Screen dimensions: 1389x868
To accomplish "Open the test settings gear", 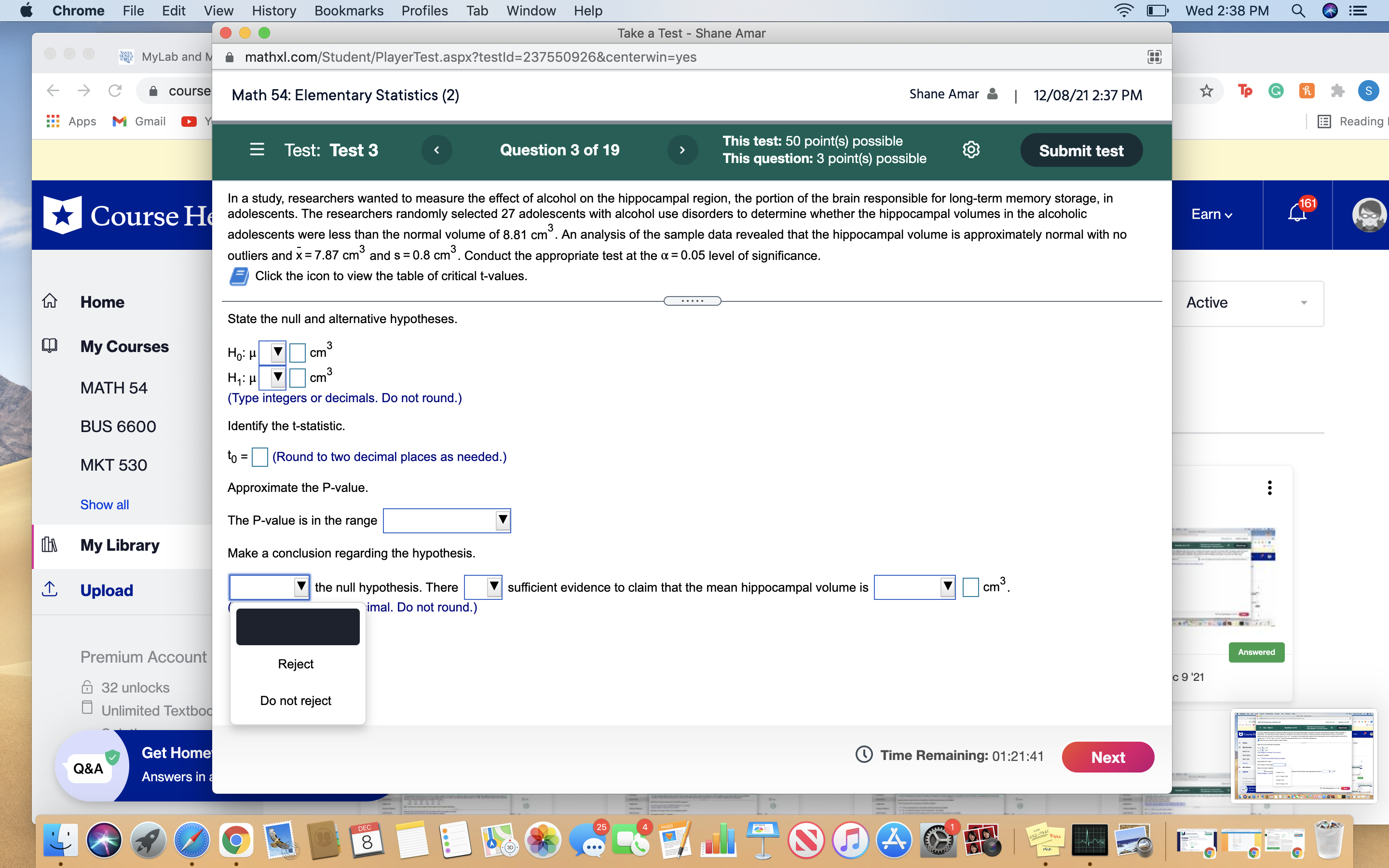I will [970, 149].
